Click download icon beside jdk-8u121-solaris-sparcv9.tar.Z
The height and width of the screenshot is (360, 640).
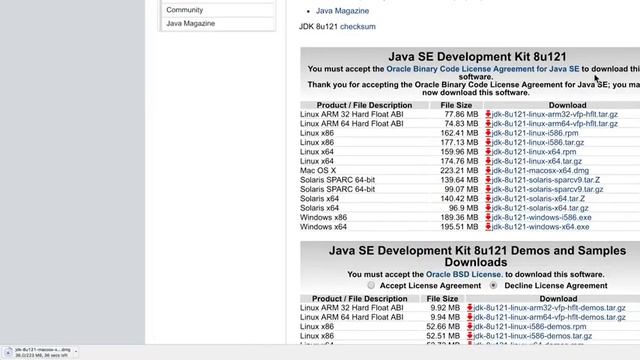pos(488,180)
